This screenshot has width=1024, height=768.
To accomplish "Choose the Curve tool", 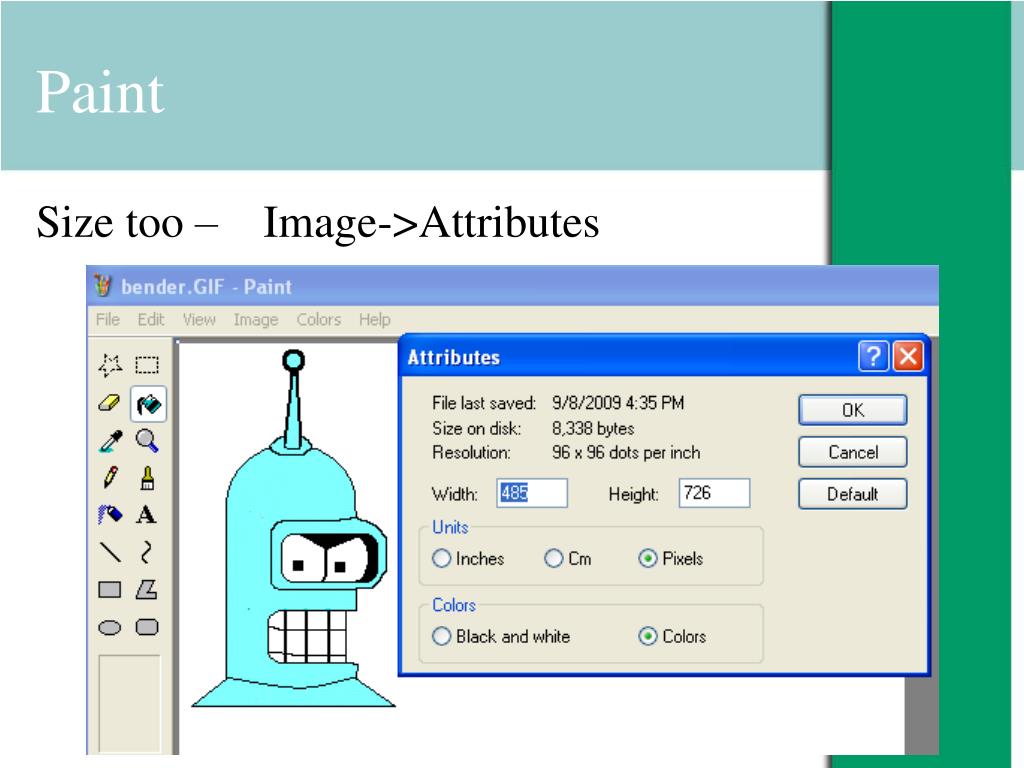I will point(147,552).
